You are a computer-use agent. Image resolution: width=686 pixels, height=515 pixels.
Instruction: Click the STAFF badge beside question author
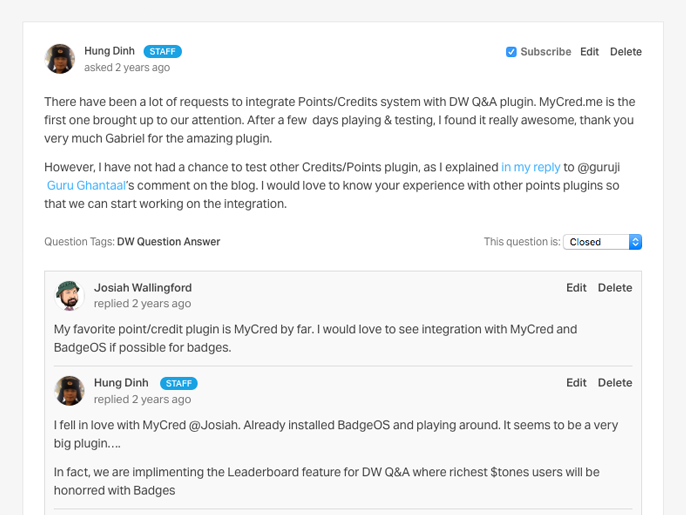coord(162,52)
